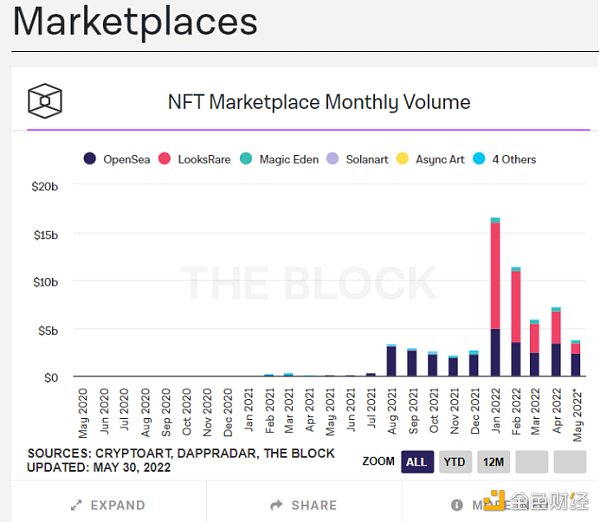This screenshot has height=522, width=600.
Task: Select the 12M zoom range
Action: pos(493,461)
